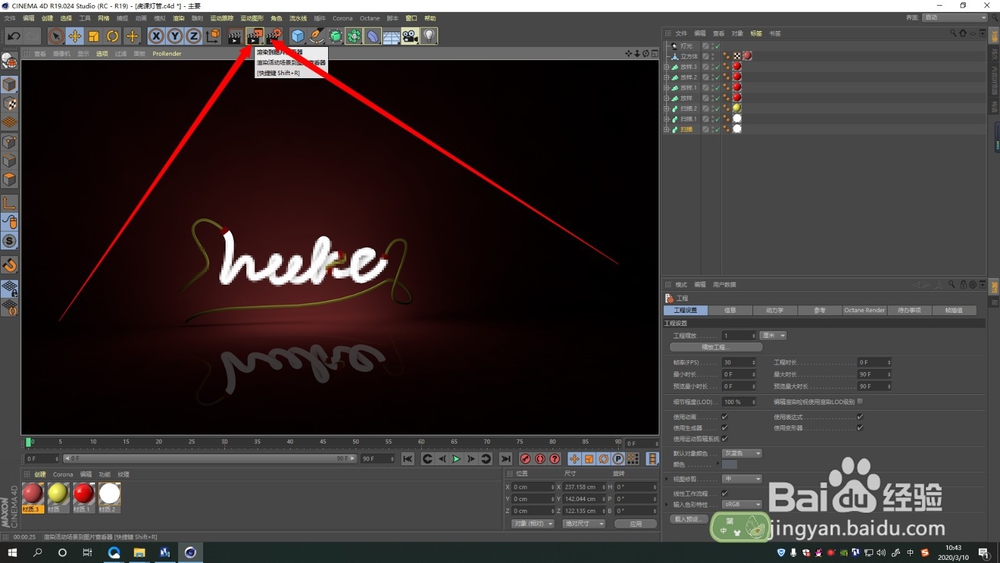Untick the use expressions checkbox
This screenshot has width=1000, height=563.
[x=860, y=417]
